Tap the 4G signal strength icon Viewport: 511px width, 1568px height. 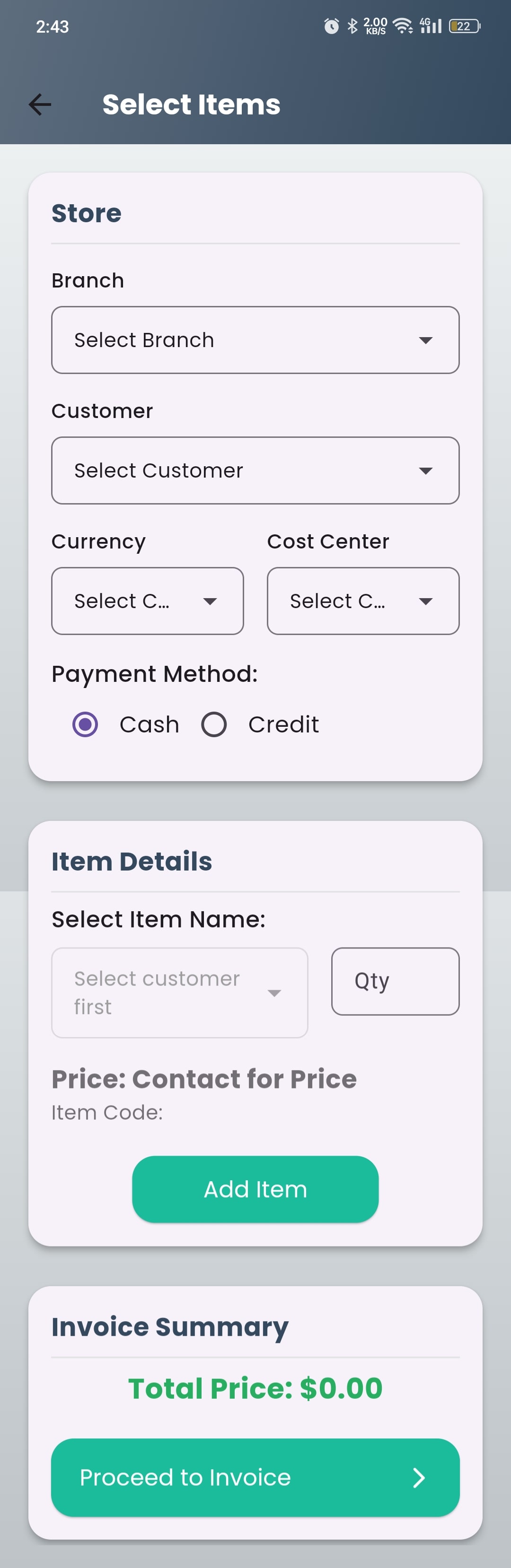point(431,26)
